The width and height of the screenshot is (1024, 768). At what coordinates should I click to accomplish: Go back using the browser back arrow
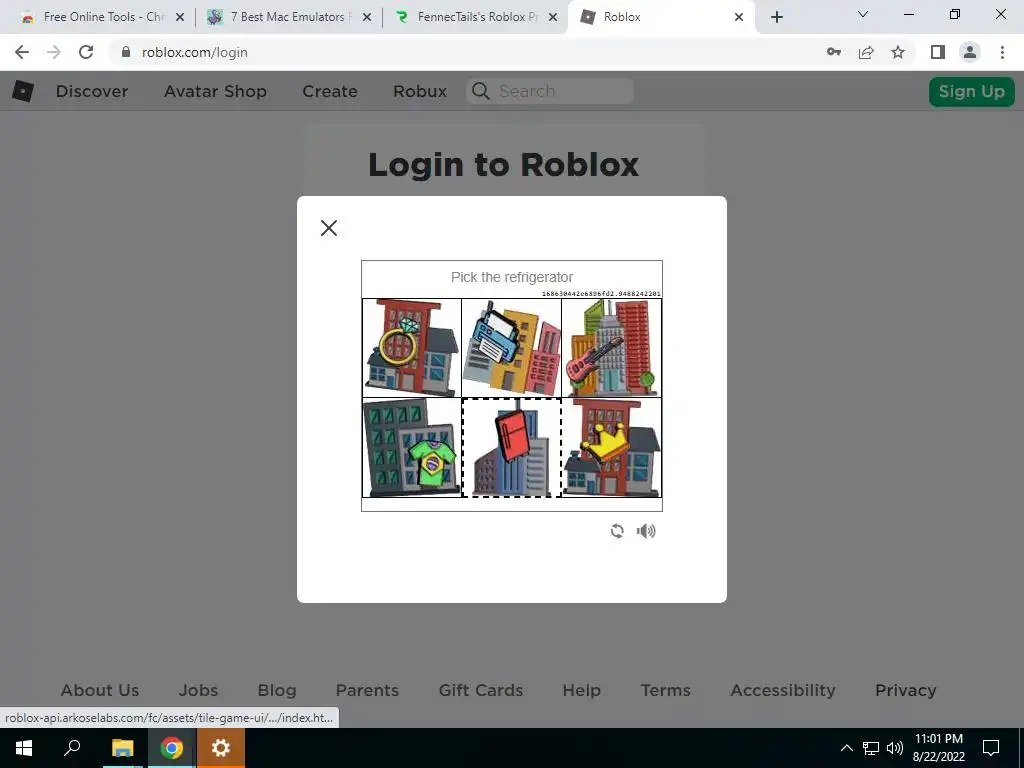point(22,52)
